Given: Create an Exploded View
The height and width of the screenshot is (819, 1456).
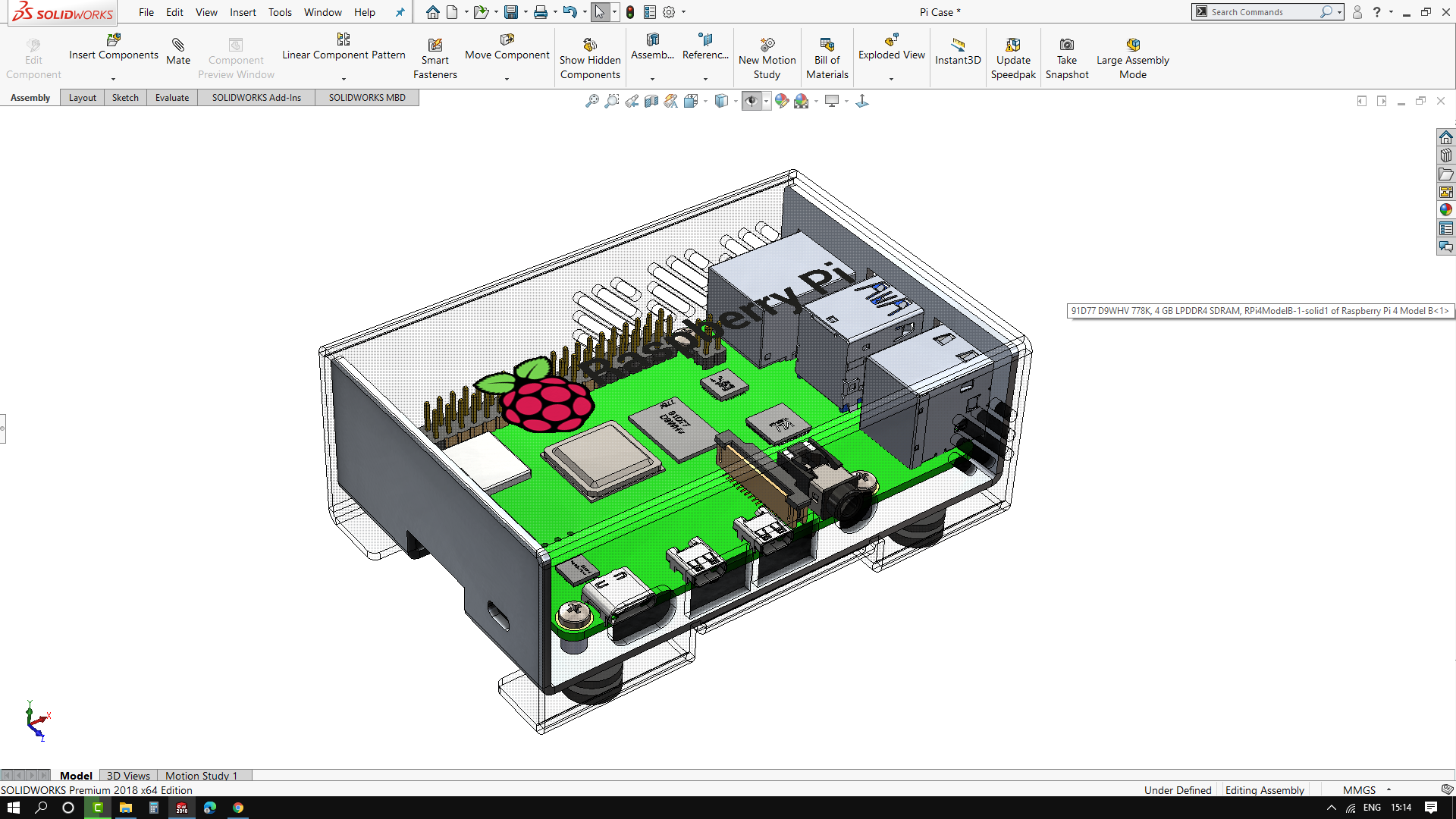Looking at the screenshot, I should 892,47.
